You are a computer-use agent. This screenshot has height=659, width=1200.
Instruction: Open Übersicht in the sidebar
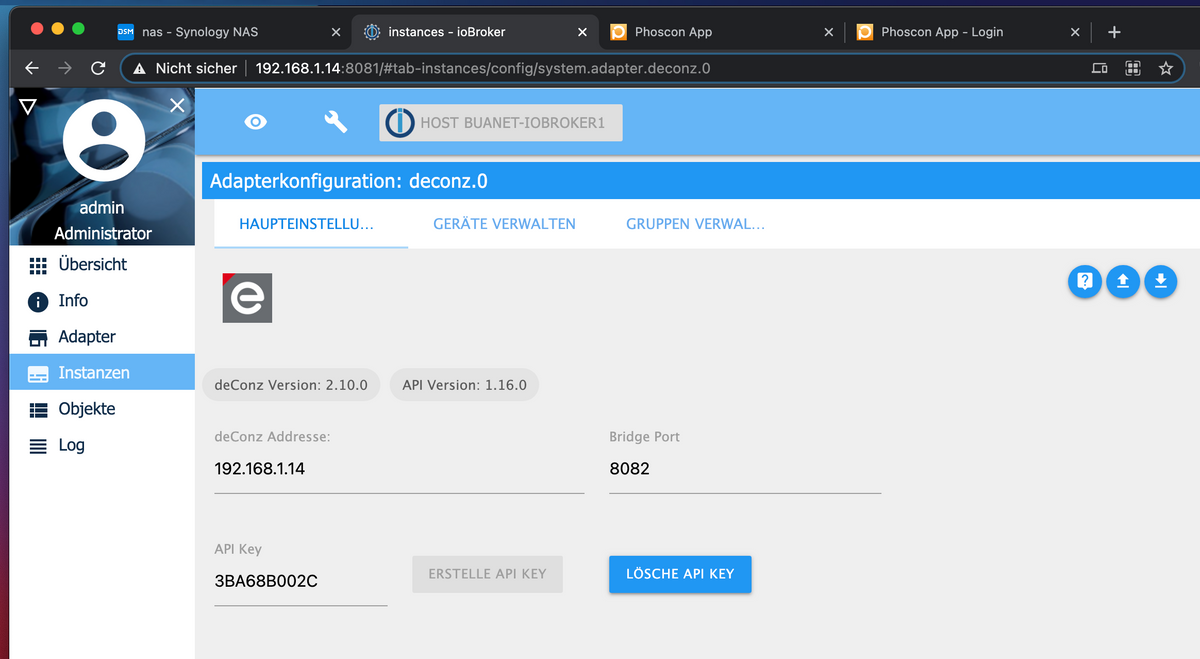(102, 265)
